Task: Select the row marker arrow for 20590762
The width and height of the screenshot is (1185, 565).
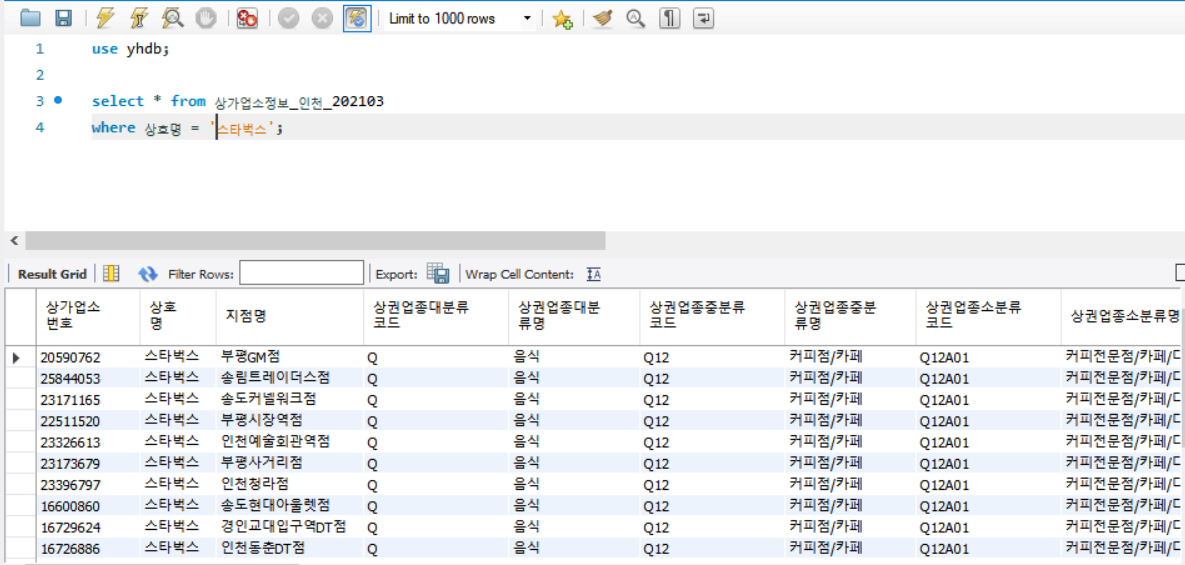Action: (x=17, y=357)
